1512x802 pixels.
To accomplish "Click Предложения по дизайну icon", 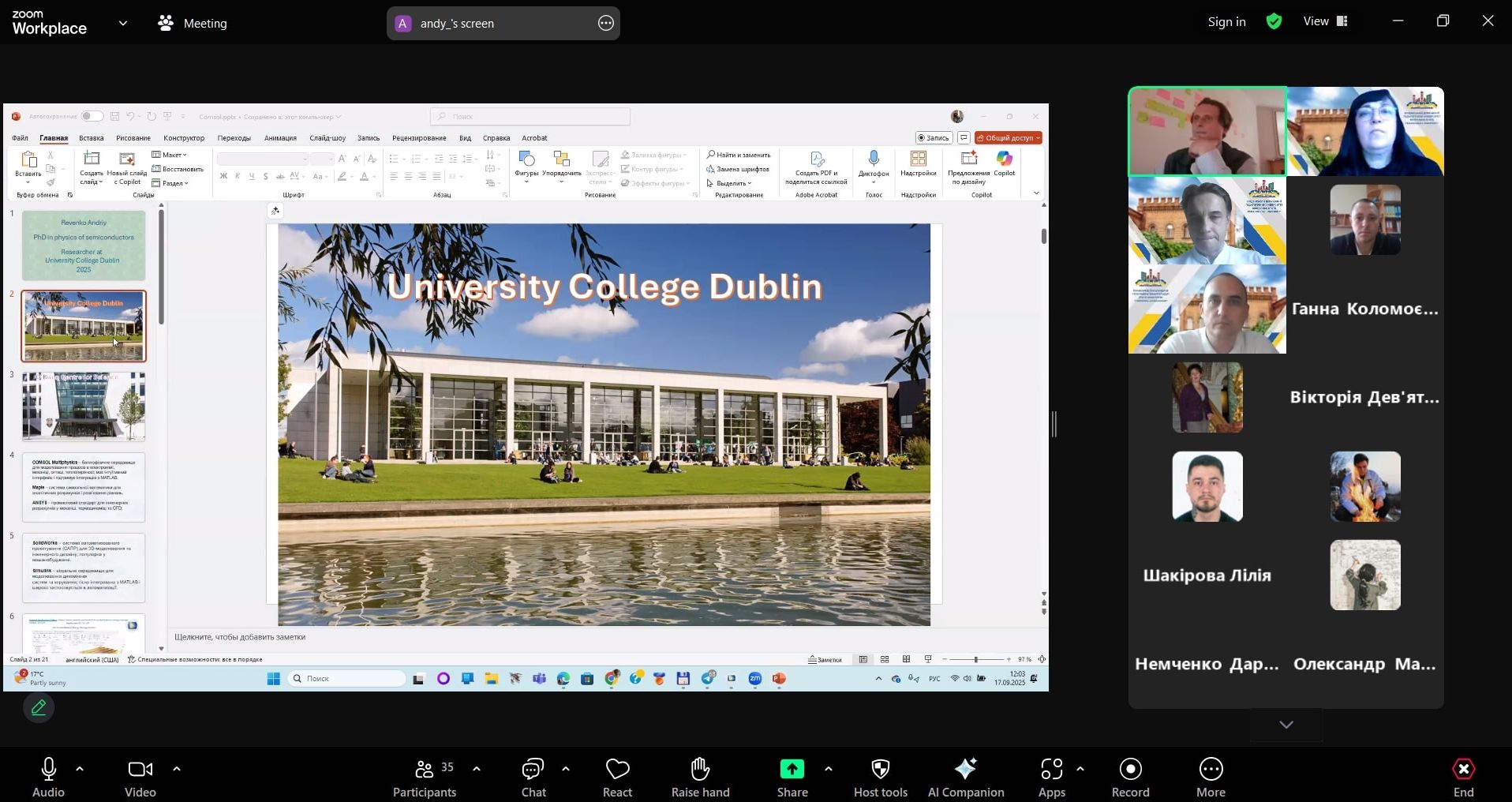I will 968,167.
